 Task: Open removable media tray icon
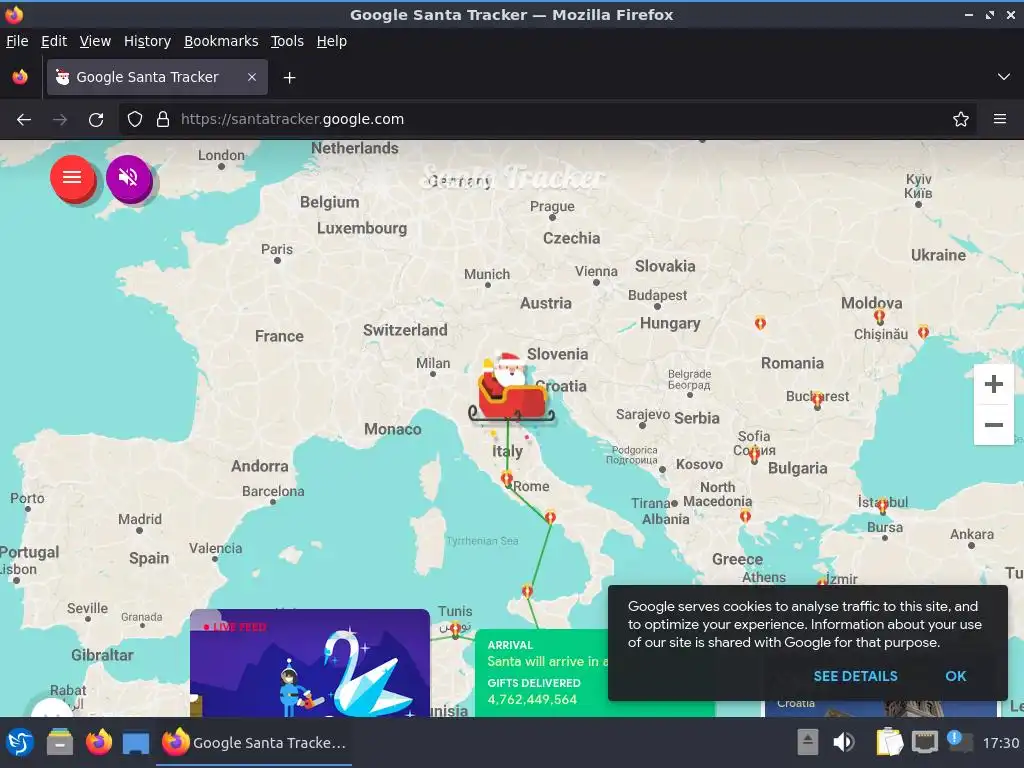click(808, 743)
